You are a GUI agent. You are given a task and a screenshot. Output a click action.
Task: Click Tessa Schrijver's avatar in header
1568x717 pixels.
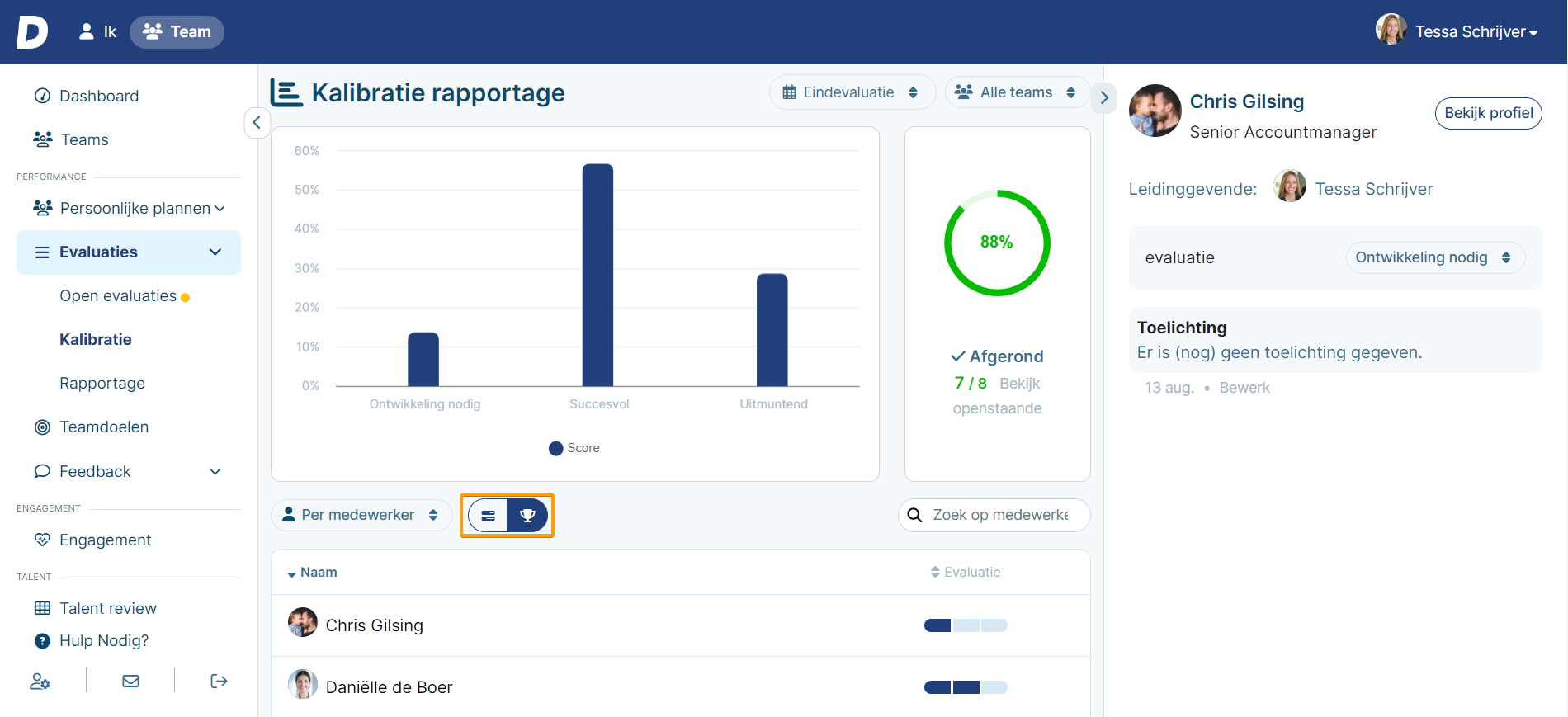pyautogui.click(x=1391, y=30)
